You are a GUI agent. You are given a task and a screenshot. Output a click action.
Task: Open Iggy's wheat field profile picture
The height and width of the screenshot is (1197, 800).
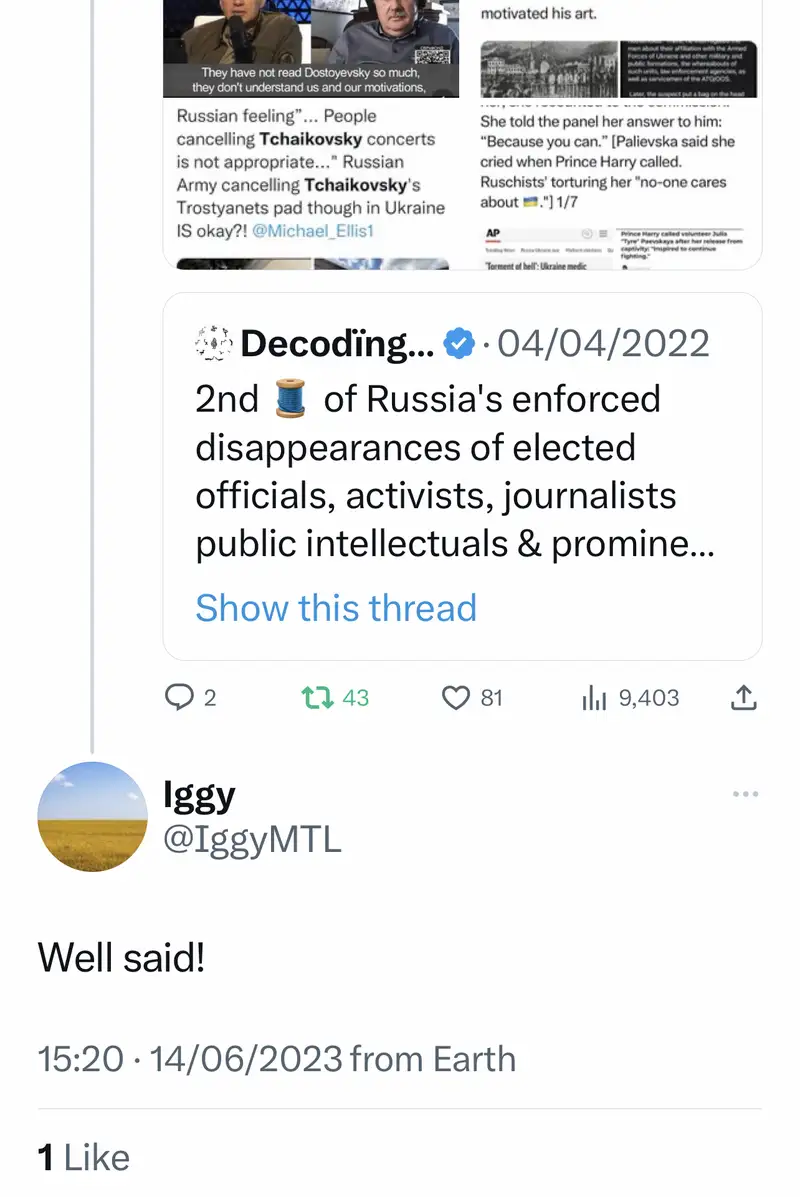tap(92, 816)
